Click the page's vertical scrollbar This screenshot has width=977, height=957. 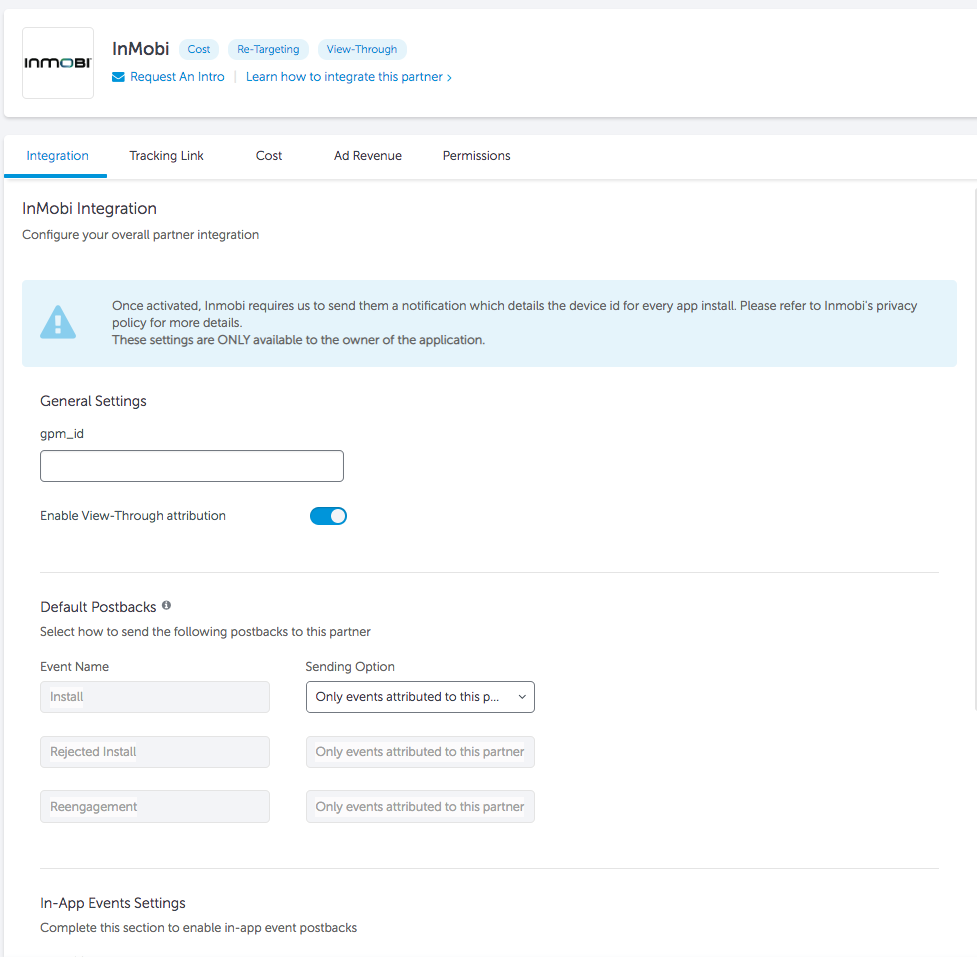point(975,449)
